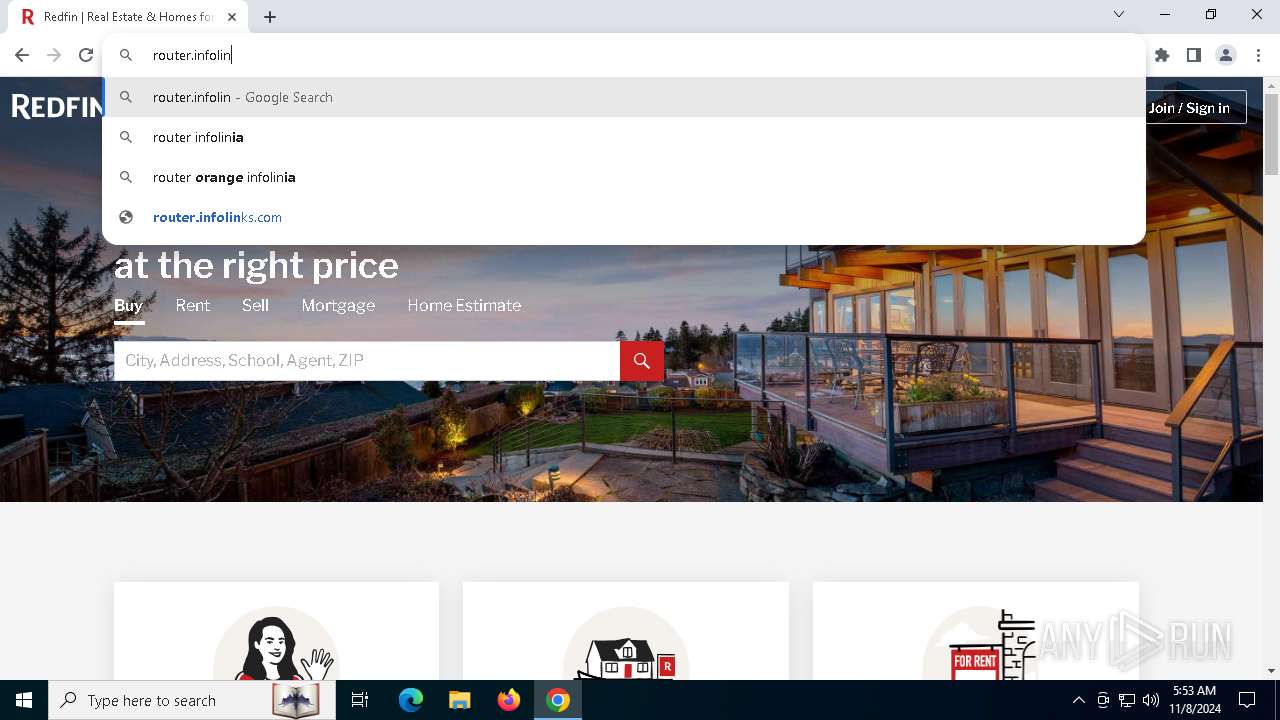Open a new tab with plus icon
The height and width of the screenshot is (720, 1280).
click(270, 17)
